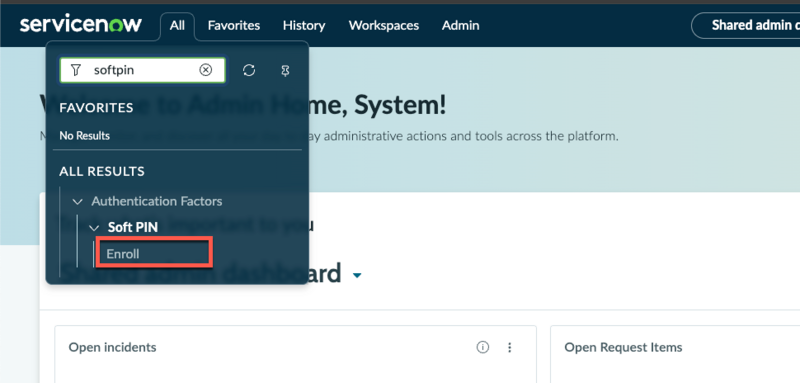Collapse the Soft PIN module group
The image size is (800, 383).
(94, 228)
